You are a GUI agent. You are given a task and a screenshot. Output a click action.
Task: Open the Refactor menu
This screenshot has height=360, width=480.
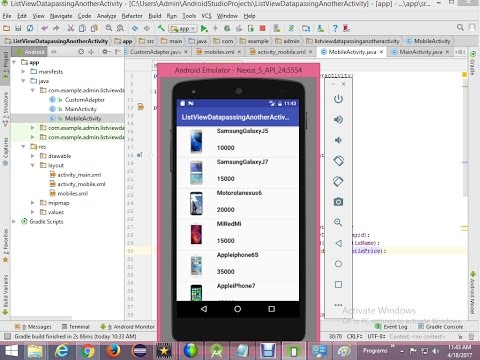pyautogui.click(x=132, y=16)
